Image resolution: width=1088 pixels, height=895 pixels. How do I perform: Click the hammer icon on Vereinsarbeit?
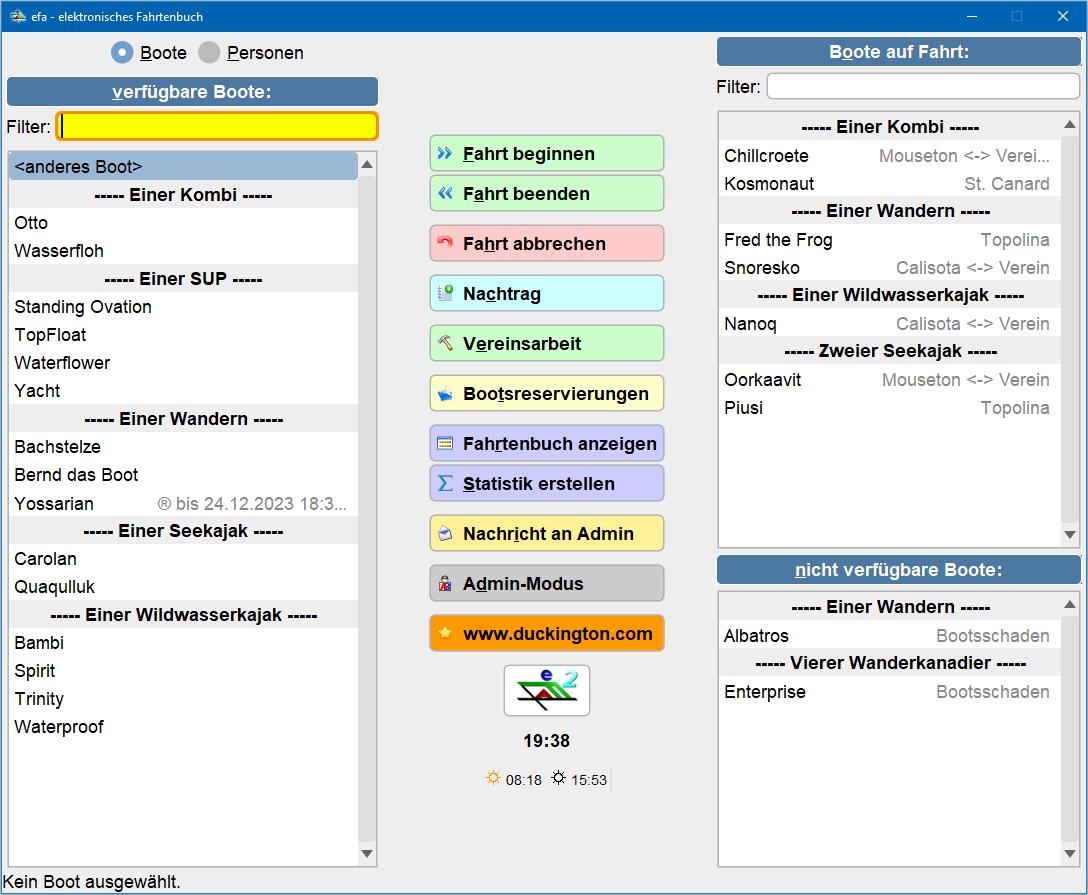[445, 344]
